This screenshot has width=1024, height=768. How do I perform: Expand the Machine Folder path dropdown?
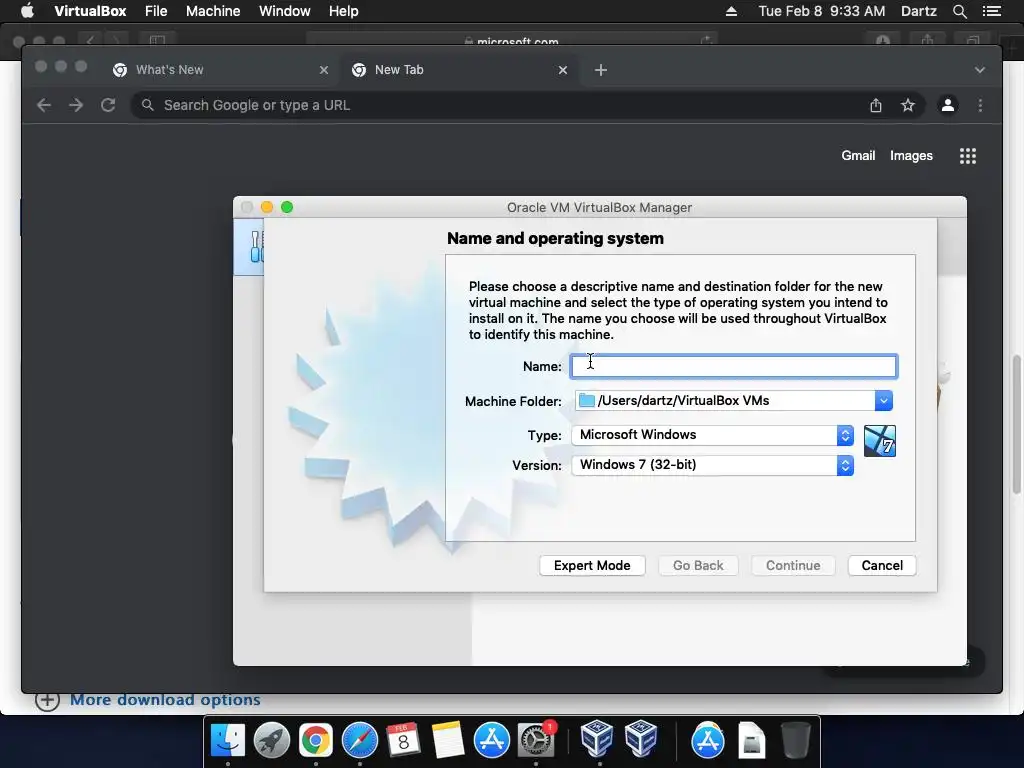[883, 401]
